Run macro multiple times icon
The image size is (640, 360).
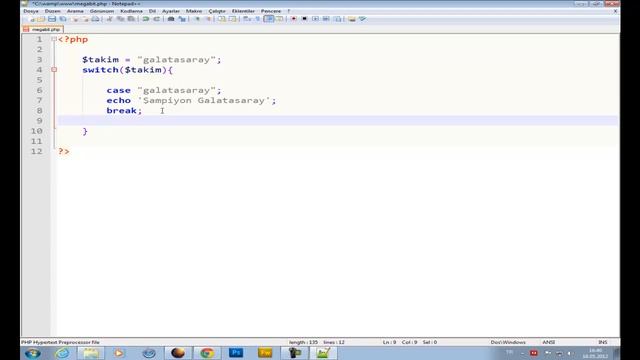coord(326,19)
